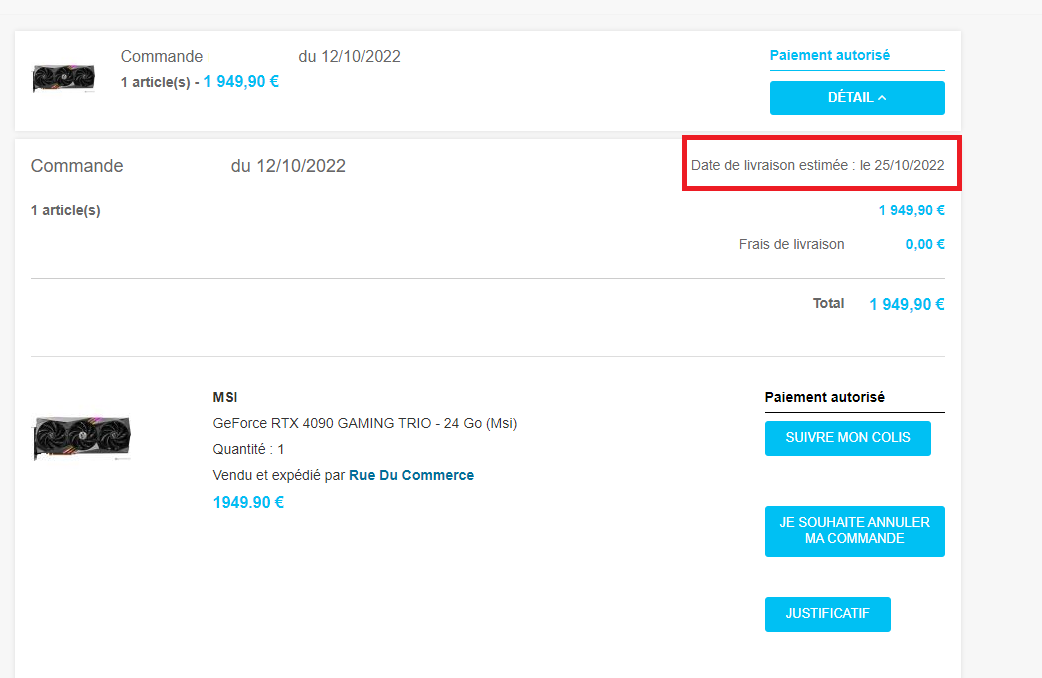Image resolution: width=1042 pixels, height=678 pixels.
Task: Click the Total amount 1 949,90 €
Action: click(x=906, y=304)
